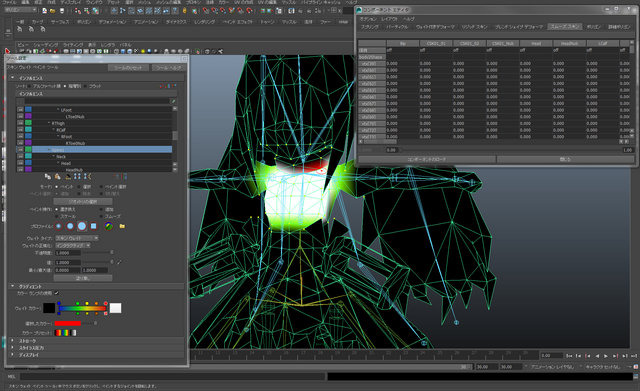
Task: Switch to BlendShape Deformers tab in Component Editor
Action: click(x=519, y=27)
